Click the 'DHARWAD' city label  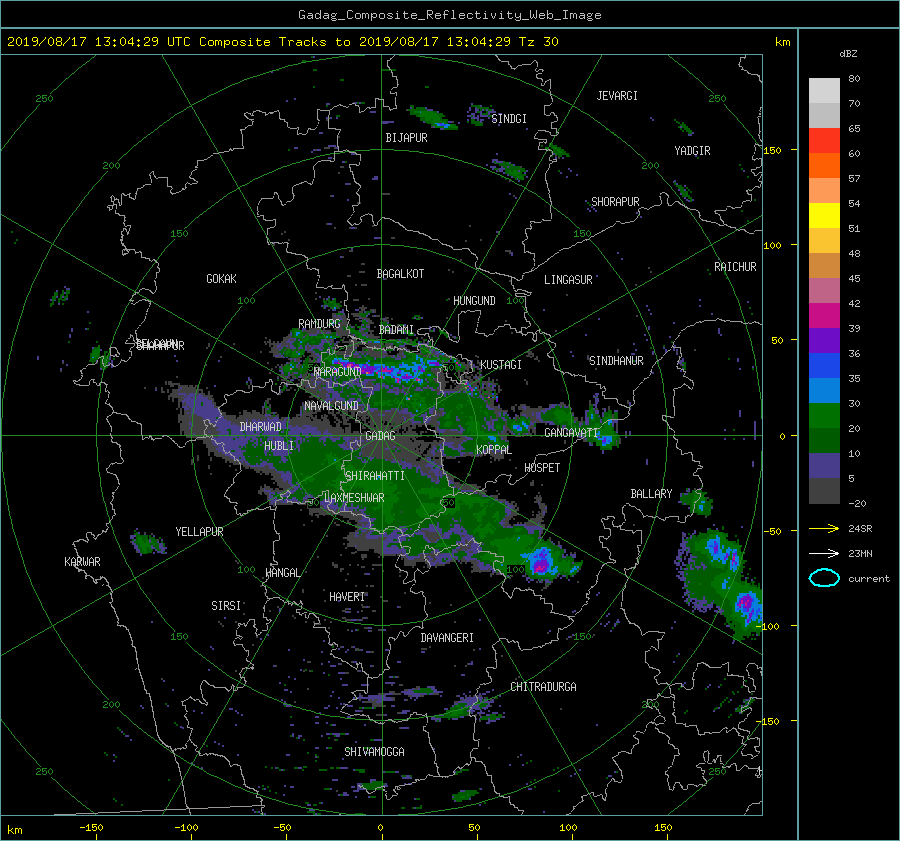(x=261, y=427)
